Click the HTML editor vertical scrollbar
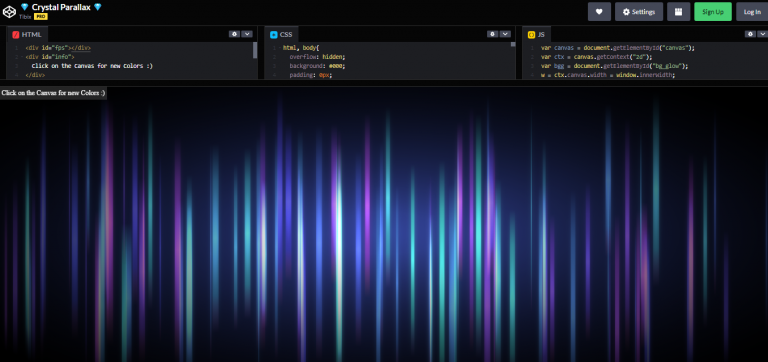This screenshot has width=768, height=362. tap(255, 50)
